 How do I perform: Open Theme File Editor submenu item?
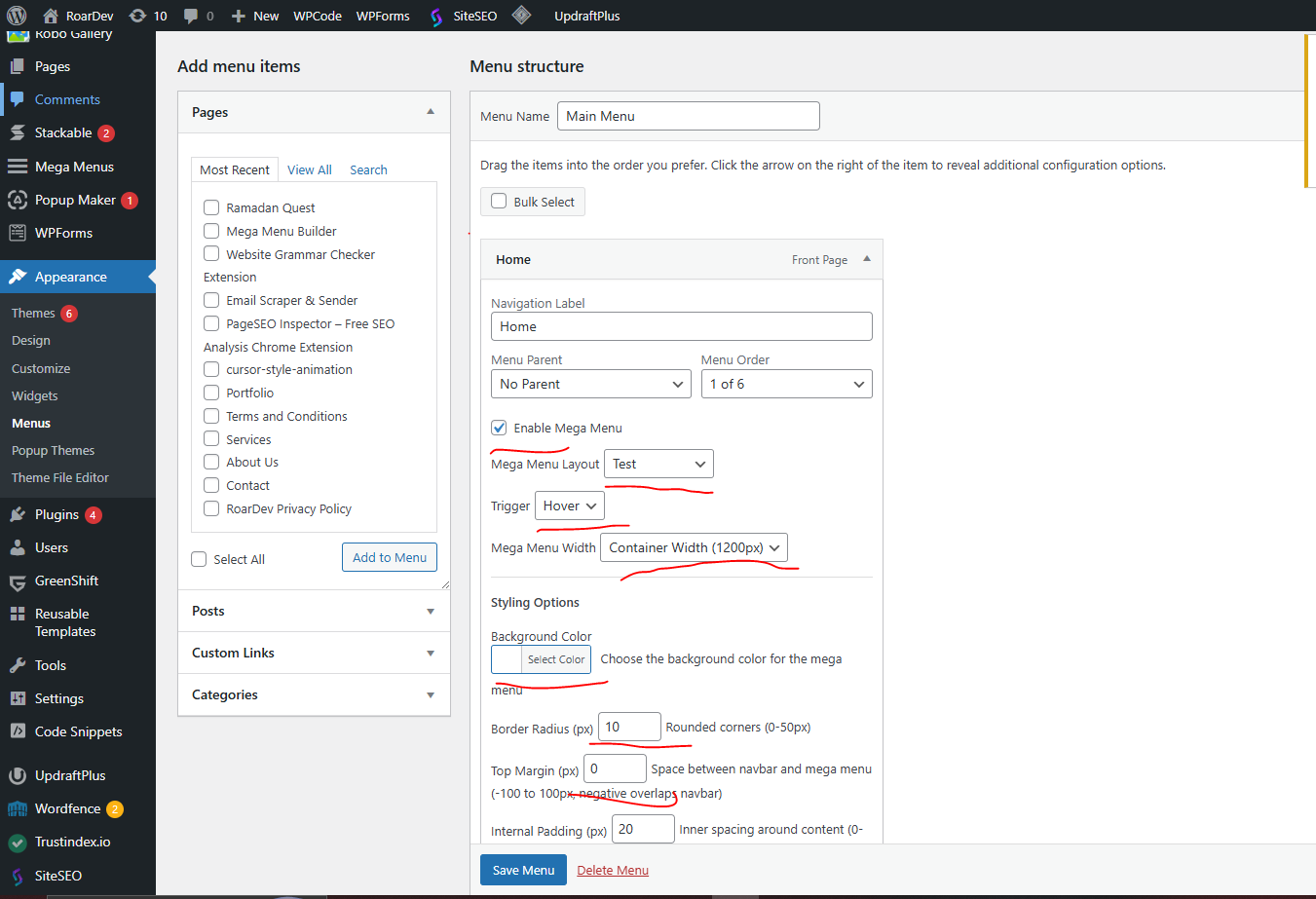tap(60, 477)
